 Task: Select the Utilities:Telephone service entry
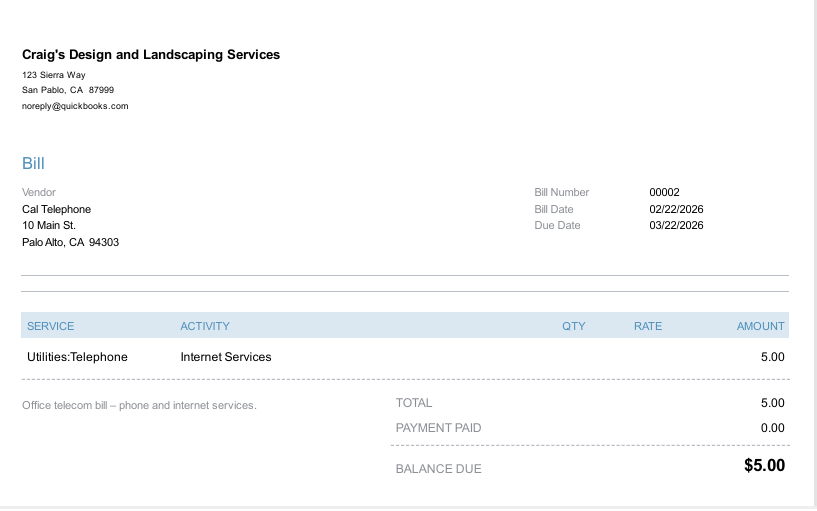[77, 356]
